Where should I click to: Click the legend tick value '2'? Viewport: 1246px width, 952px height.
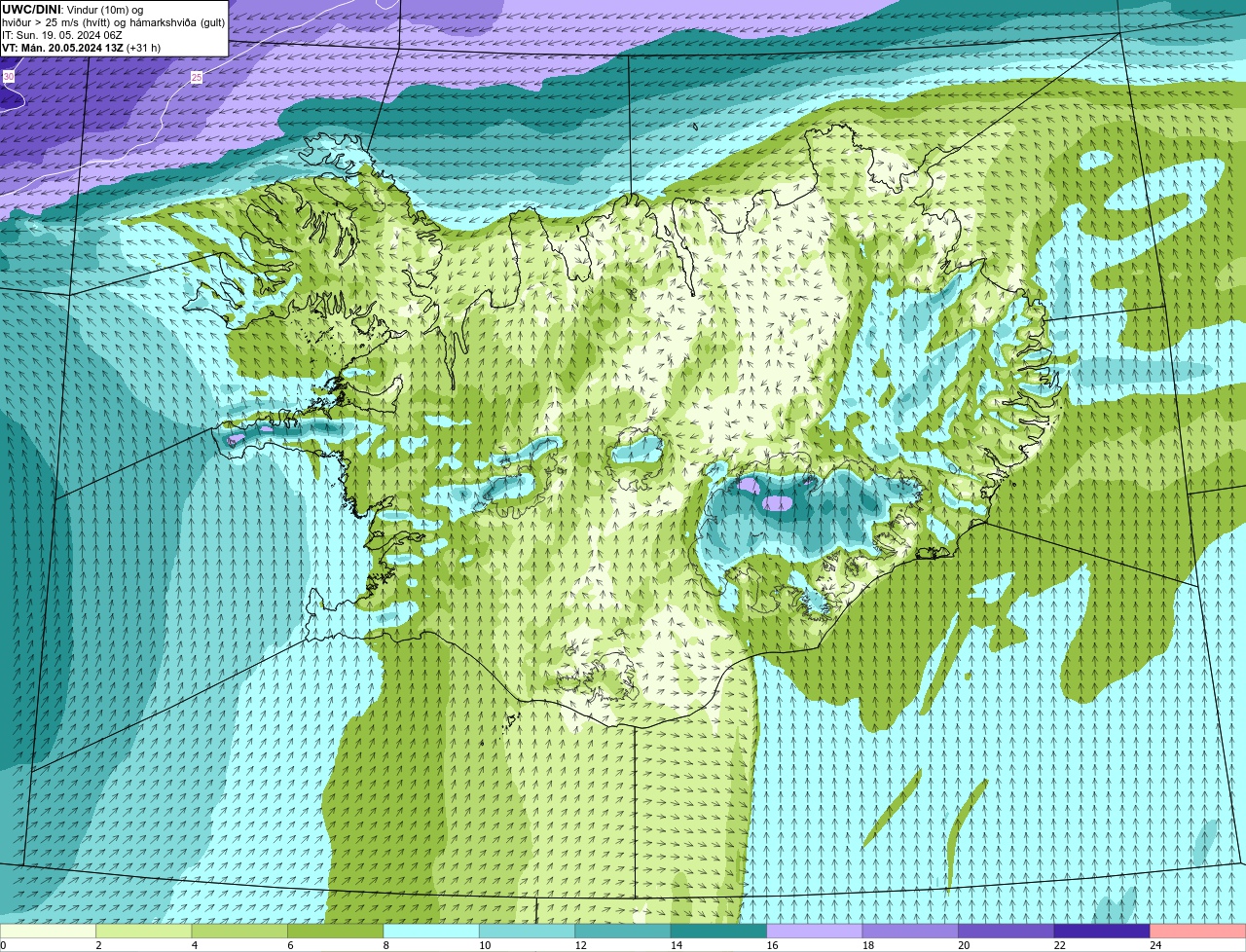pyautogui.click(x=98, y=945)
